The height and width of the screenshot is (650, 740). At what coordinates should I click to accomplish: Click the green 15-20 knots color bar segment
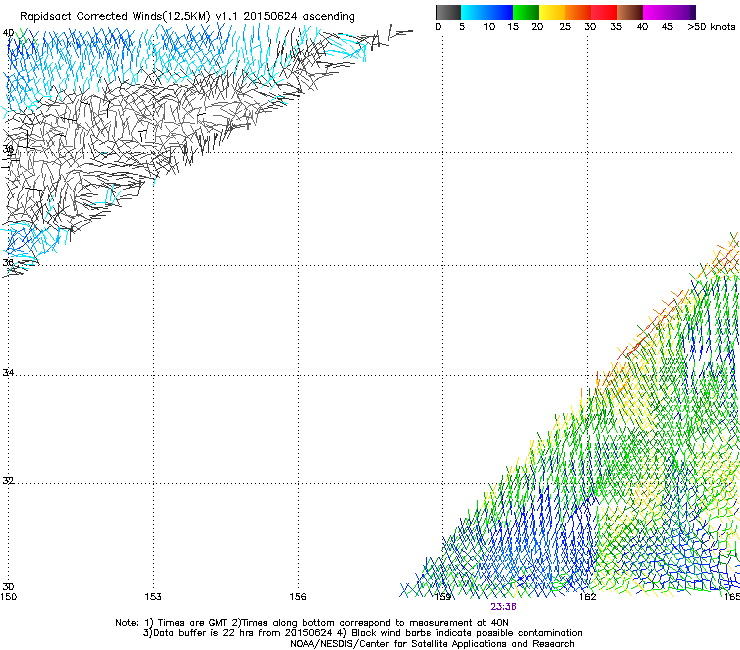point(526,12)
